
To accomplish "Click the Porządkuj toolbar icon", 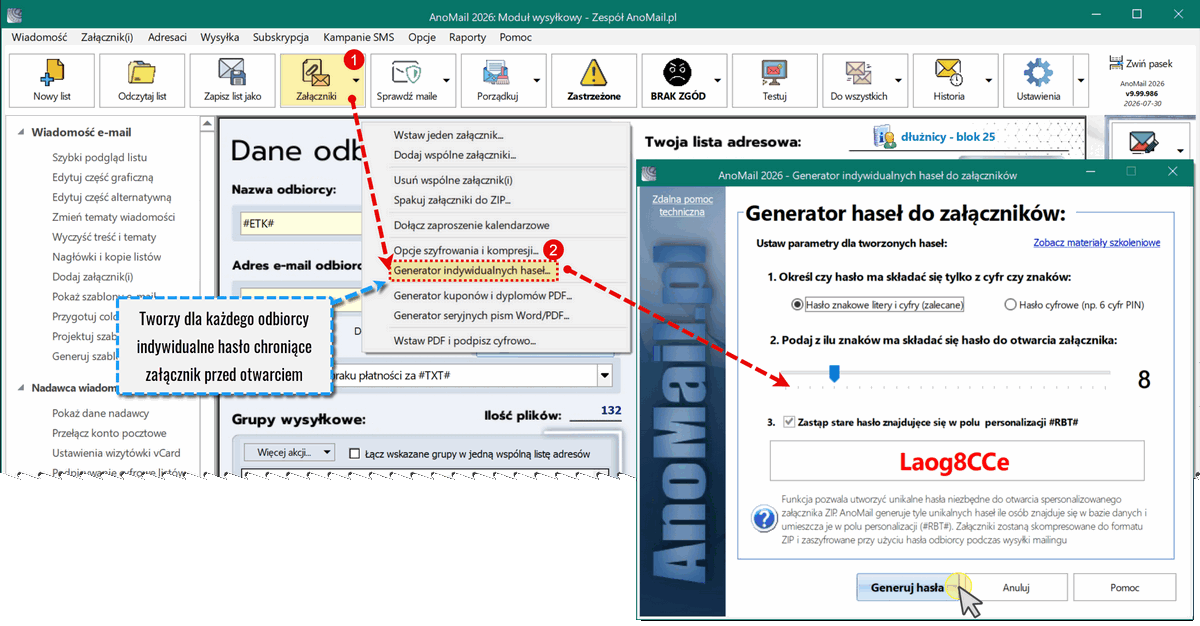I will tap(497, 72).
